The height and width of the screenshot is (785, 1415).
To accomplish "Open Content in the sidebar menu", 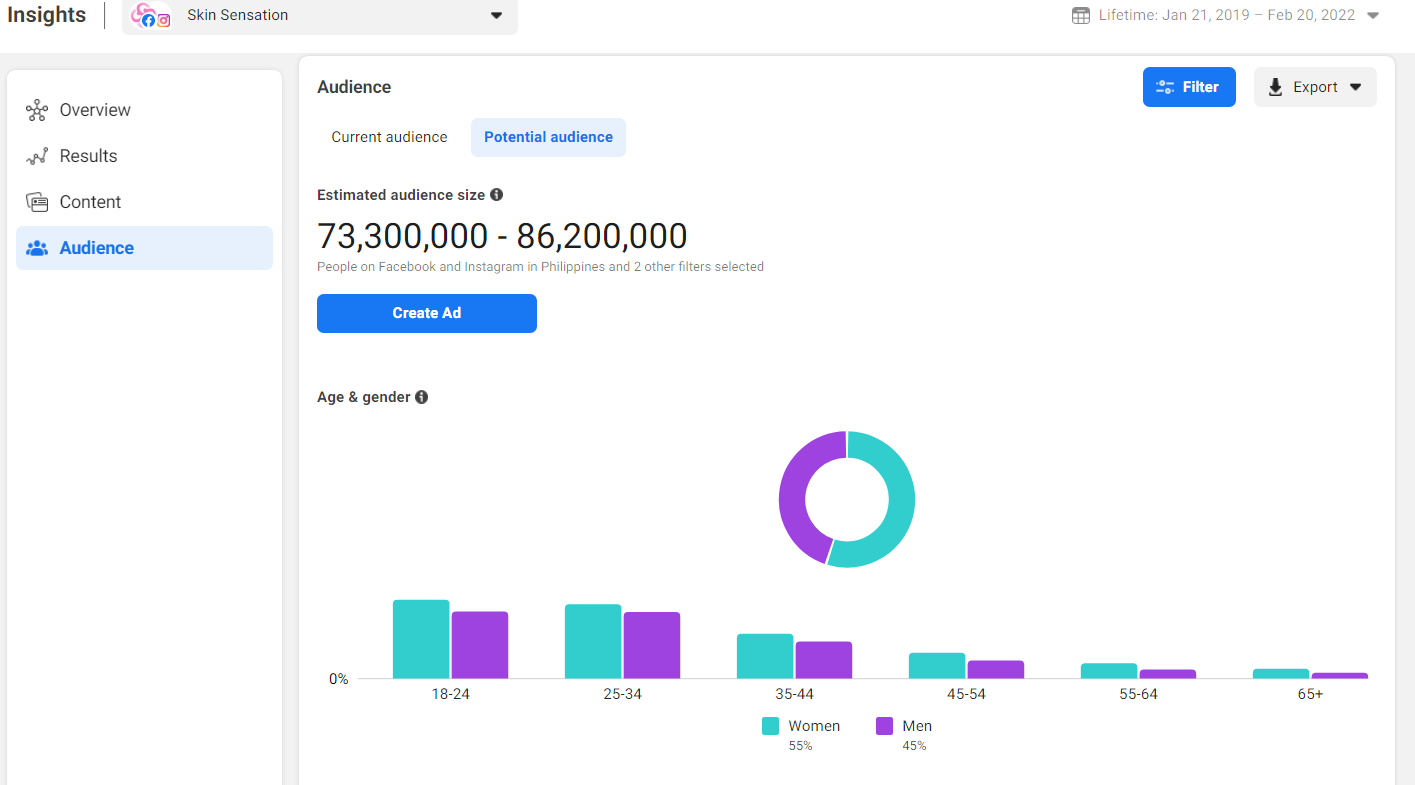I will coord(144,202).
